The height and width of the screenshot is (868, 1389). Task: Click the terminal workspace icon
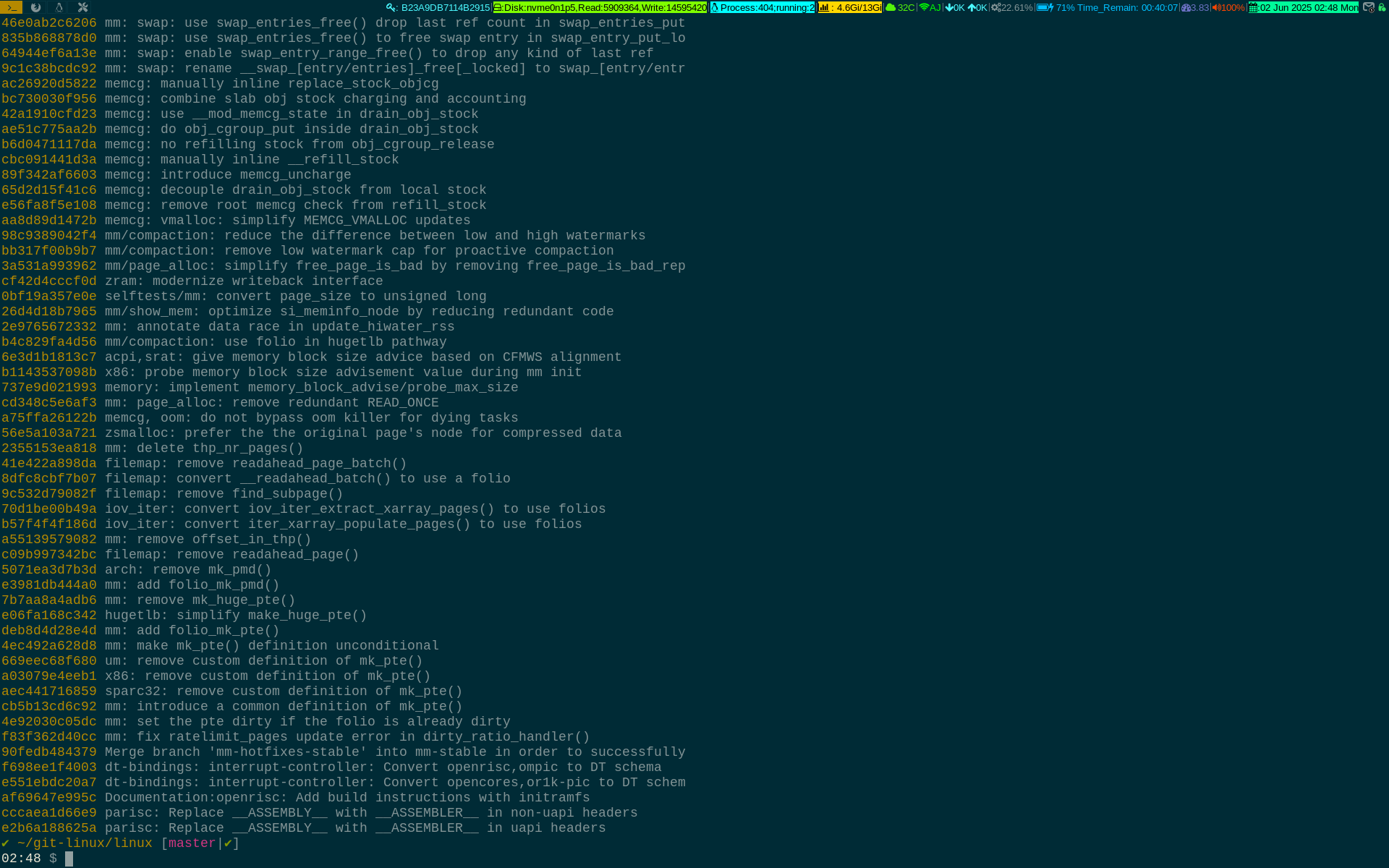point(11,7)
